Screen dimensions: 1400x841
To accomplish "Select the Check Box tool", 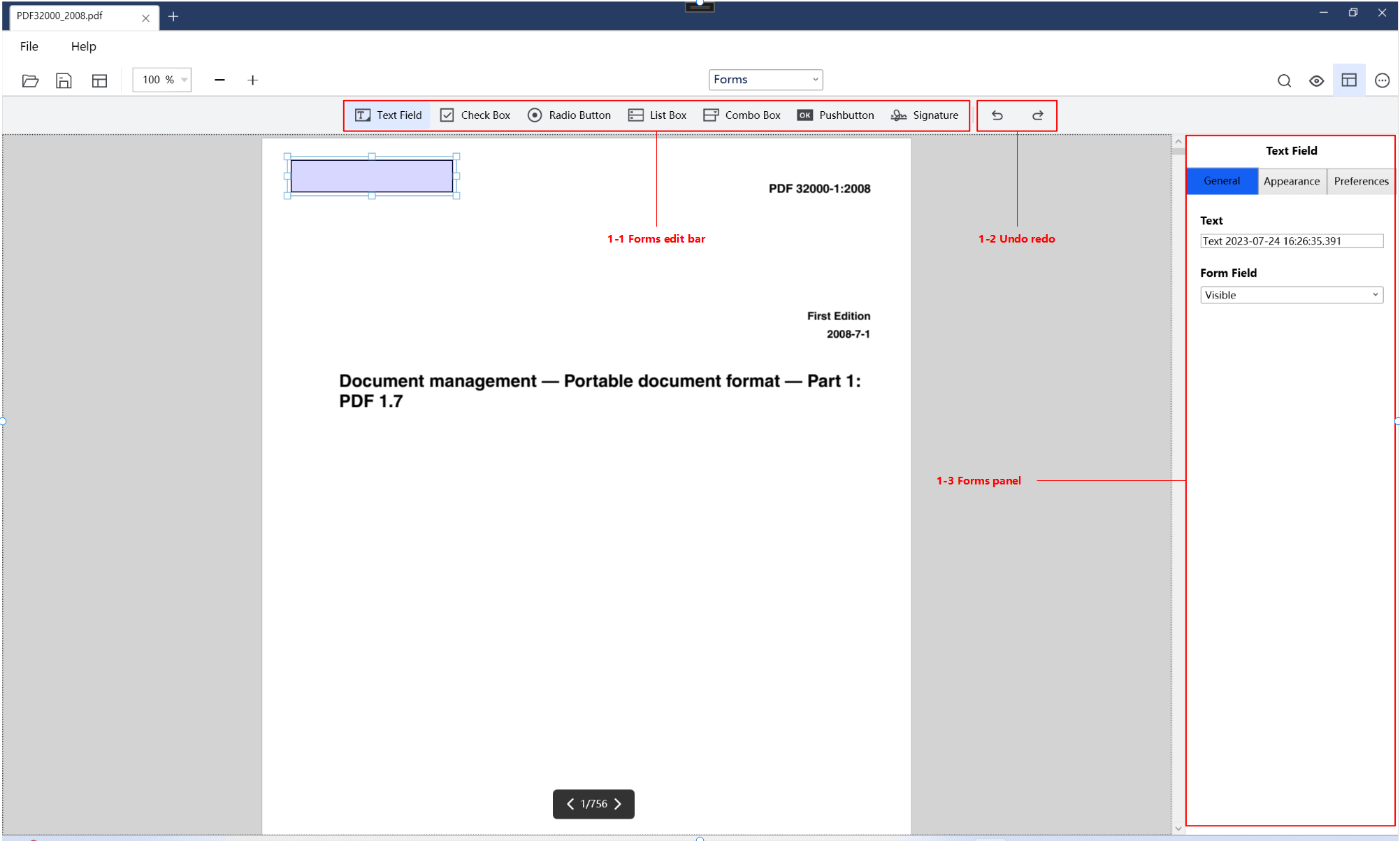I will pyautogui.click(x=475, y=114).
